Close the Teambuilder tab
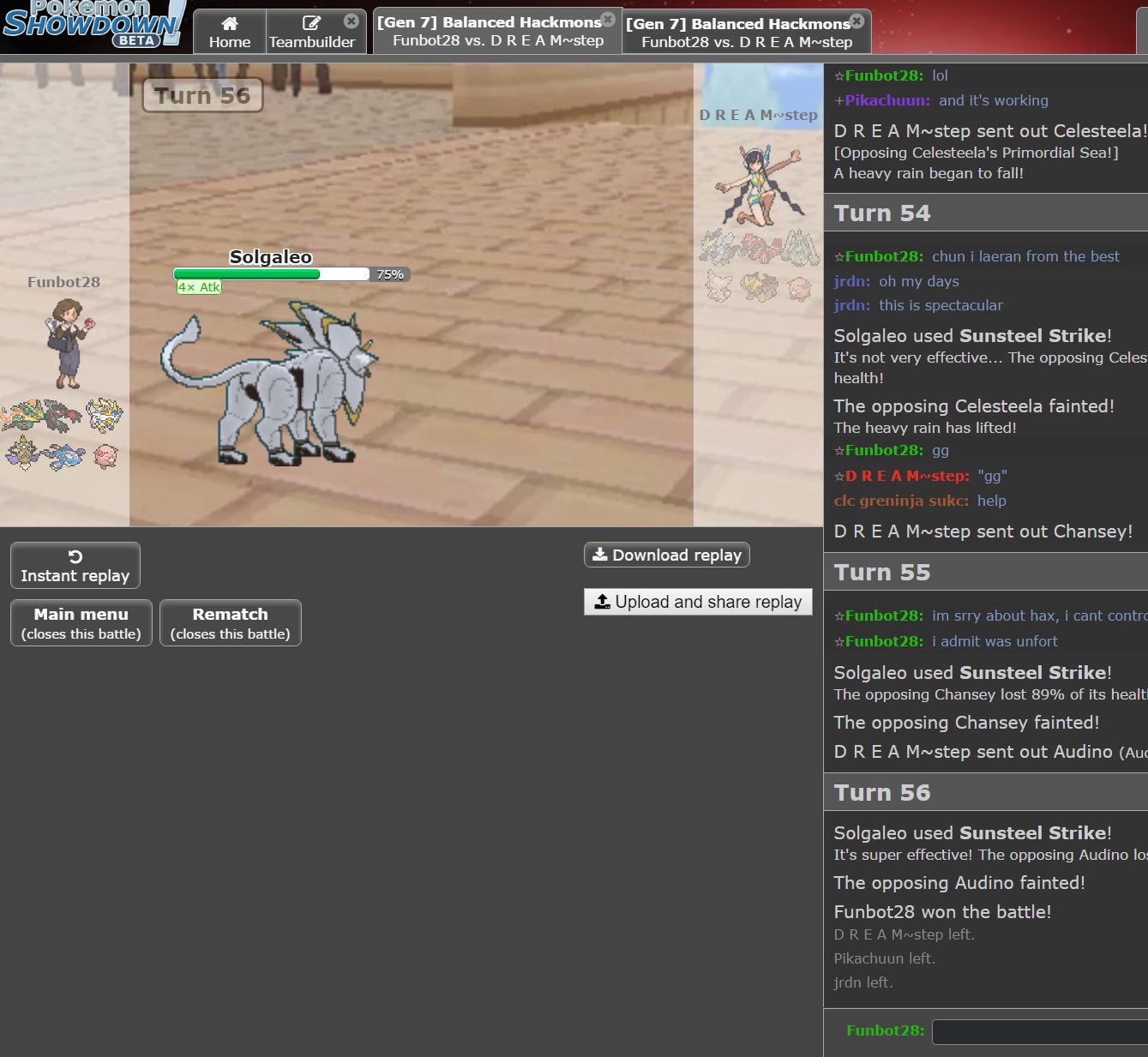This screenshot has height=1057, width=1148. coord(352,21)
